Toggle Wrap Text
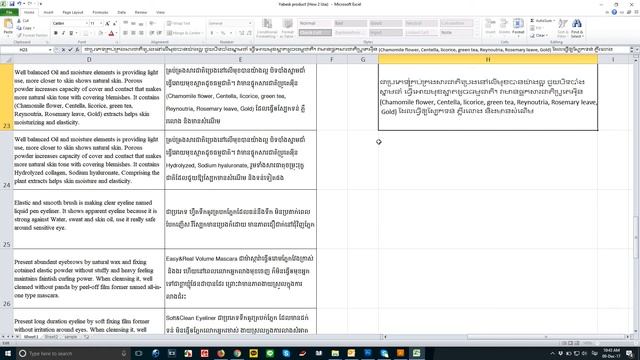640x360 pixels. 179,23
